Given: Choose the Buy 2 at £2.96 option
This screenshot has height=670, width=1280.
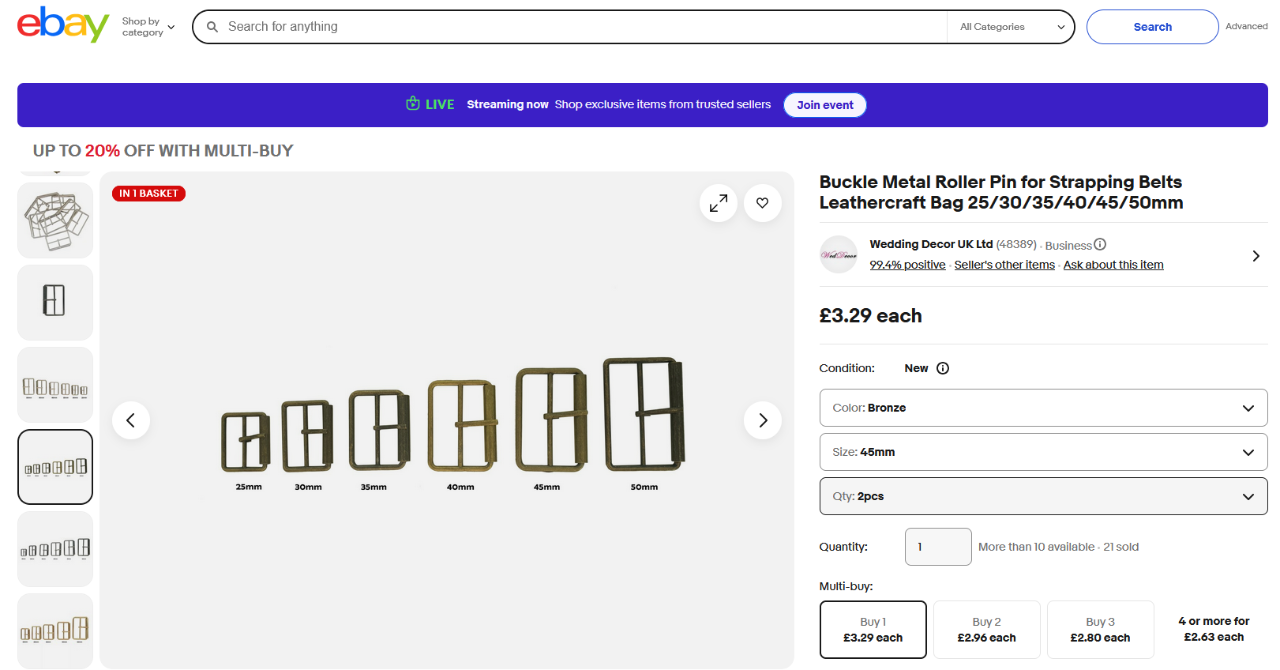Looking at the screenshot, I should tap(986, 629).
